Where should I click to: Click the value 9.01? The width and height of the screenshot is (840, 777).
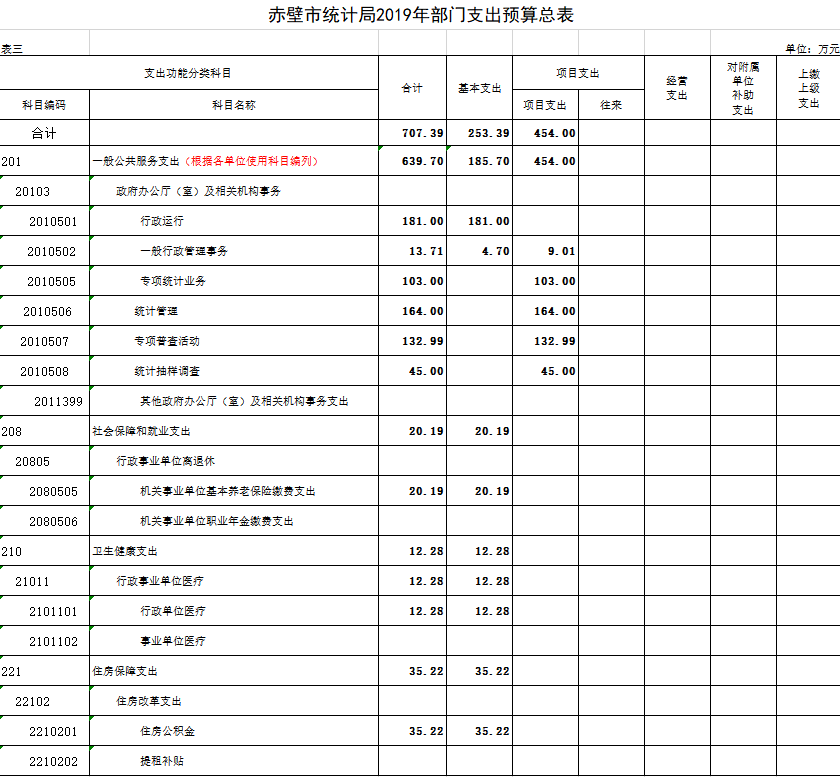click(x=561, y=251)
